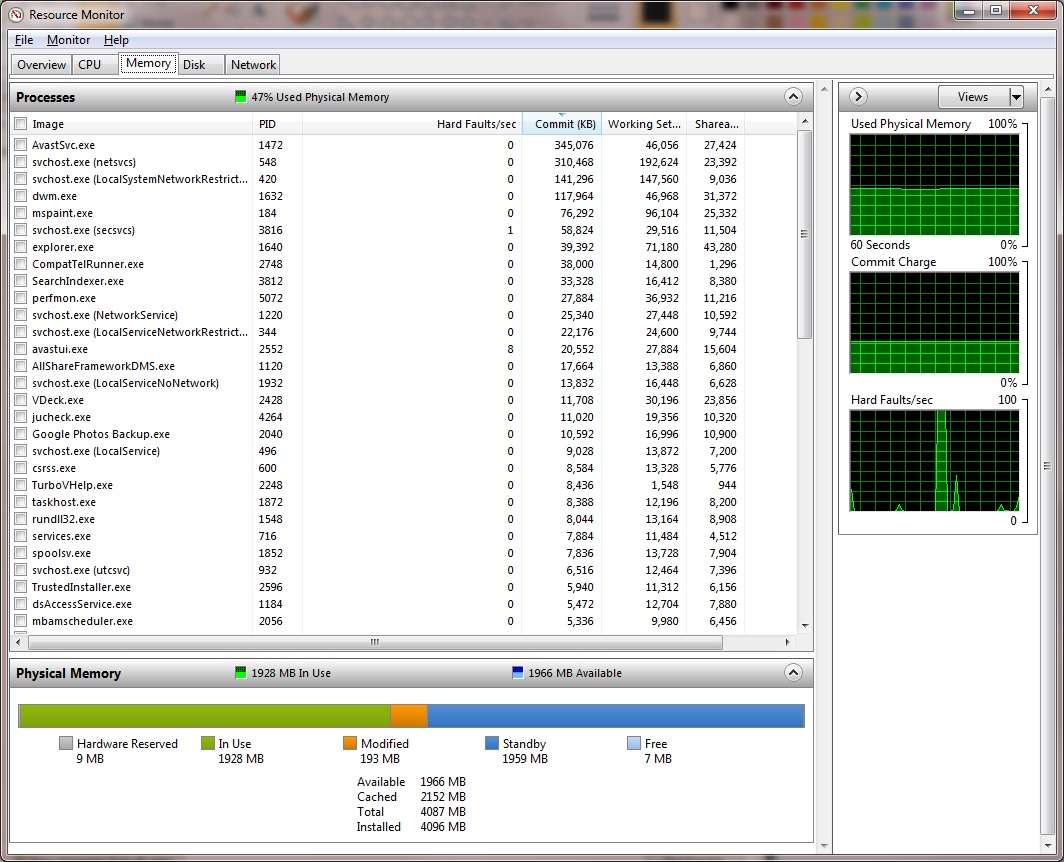Image resolution: width=1064 pixels, height=862 pixels.
Task: Click the blue Standby legend swatch
Action: 492,743
